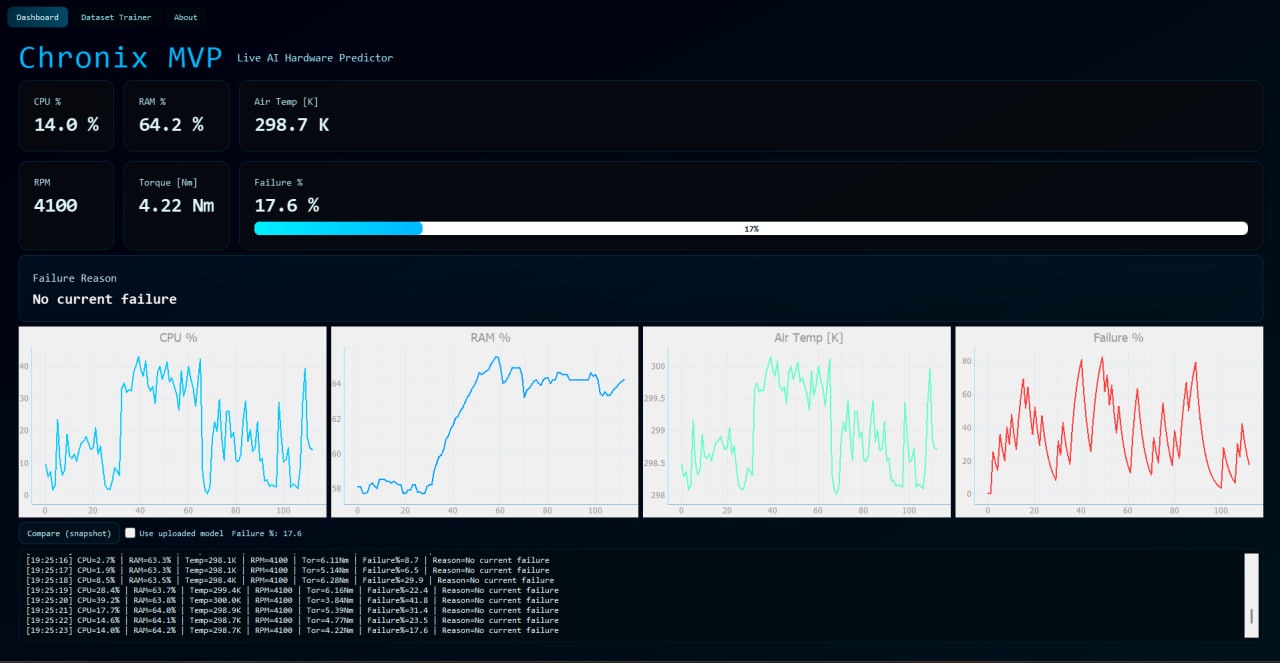1280x663 pixels.
Task: Select the Air Temp [K] chart
Action: (796, 420)
